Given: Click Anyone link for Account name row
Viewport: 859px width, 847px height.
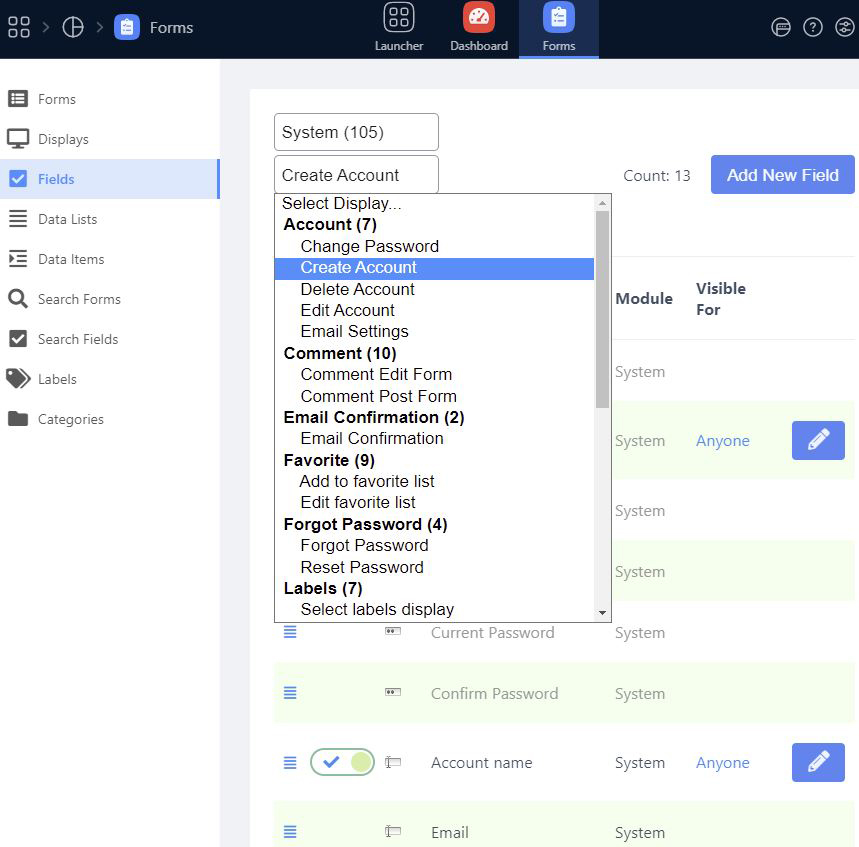Looking at the screenshot, I should pyautogui.click(x=722, y=762).
